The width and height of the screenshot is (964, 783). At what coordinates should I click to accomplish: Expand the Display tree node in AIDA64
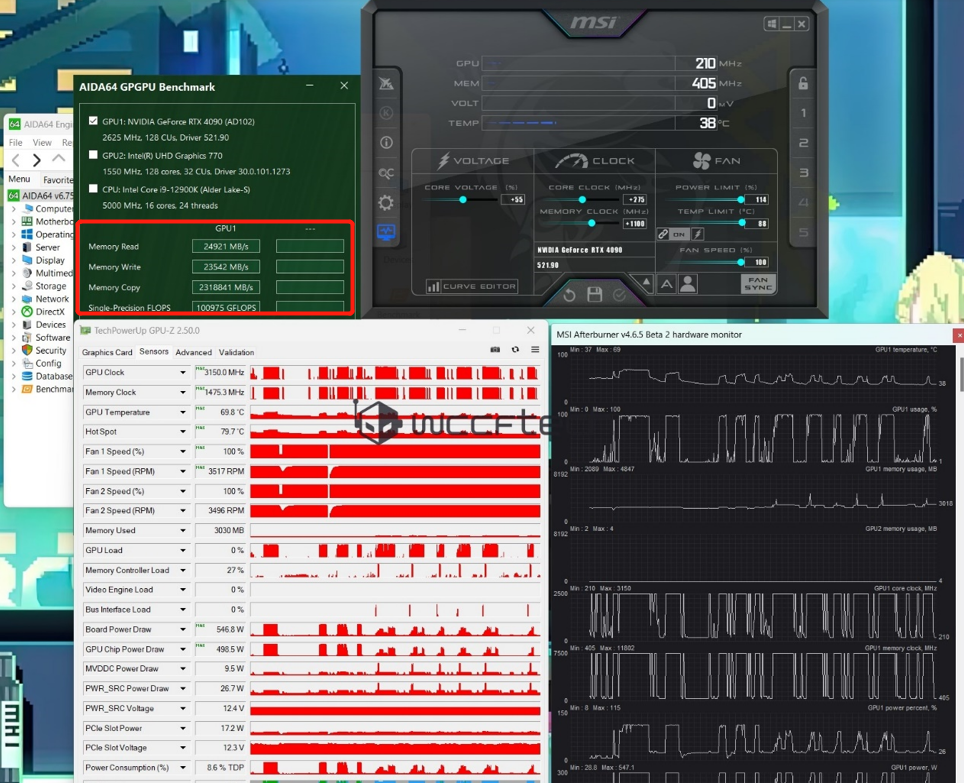[14, 261]
